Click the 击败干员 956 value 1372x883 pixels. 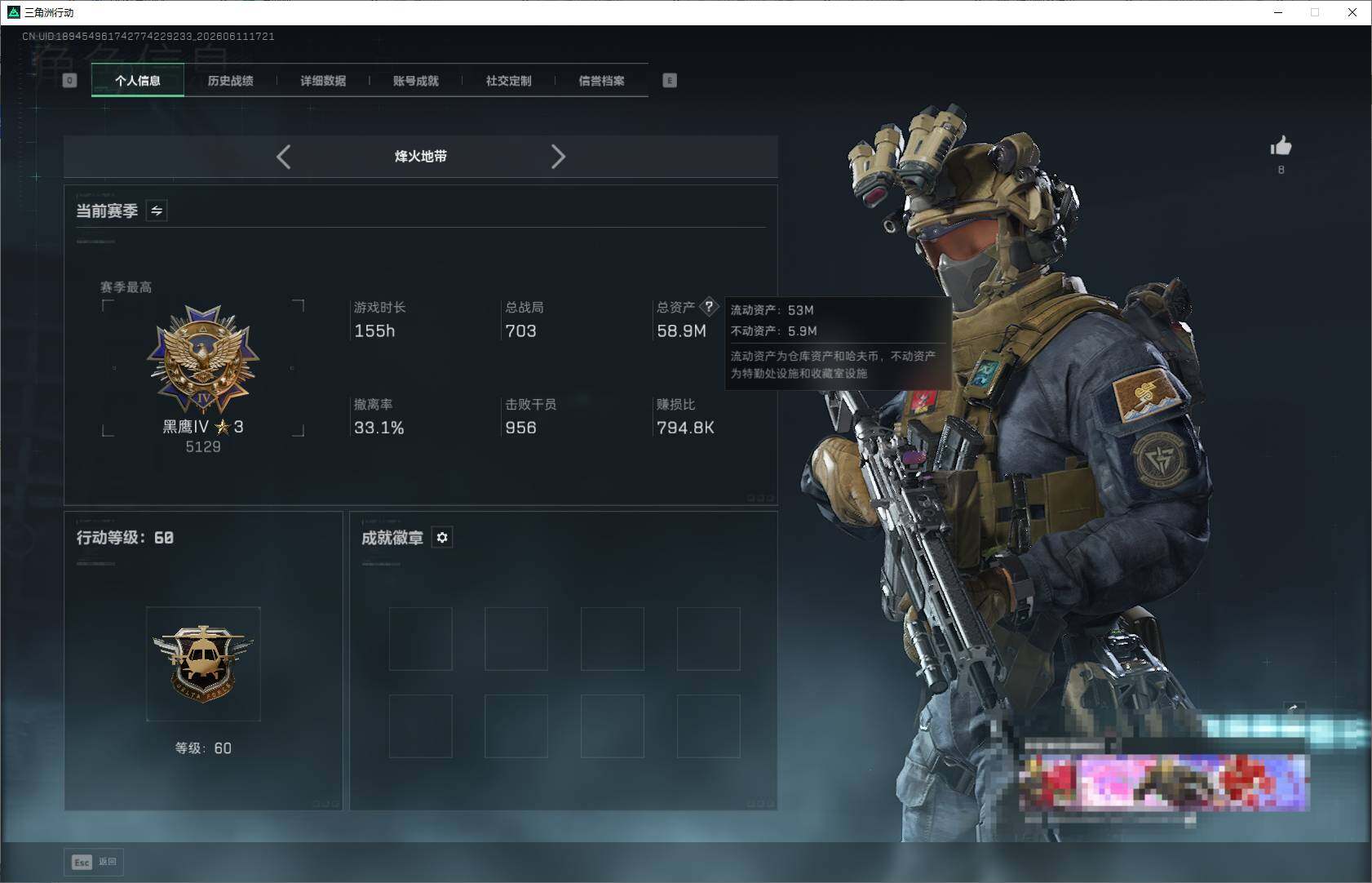tap(520, 428)
